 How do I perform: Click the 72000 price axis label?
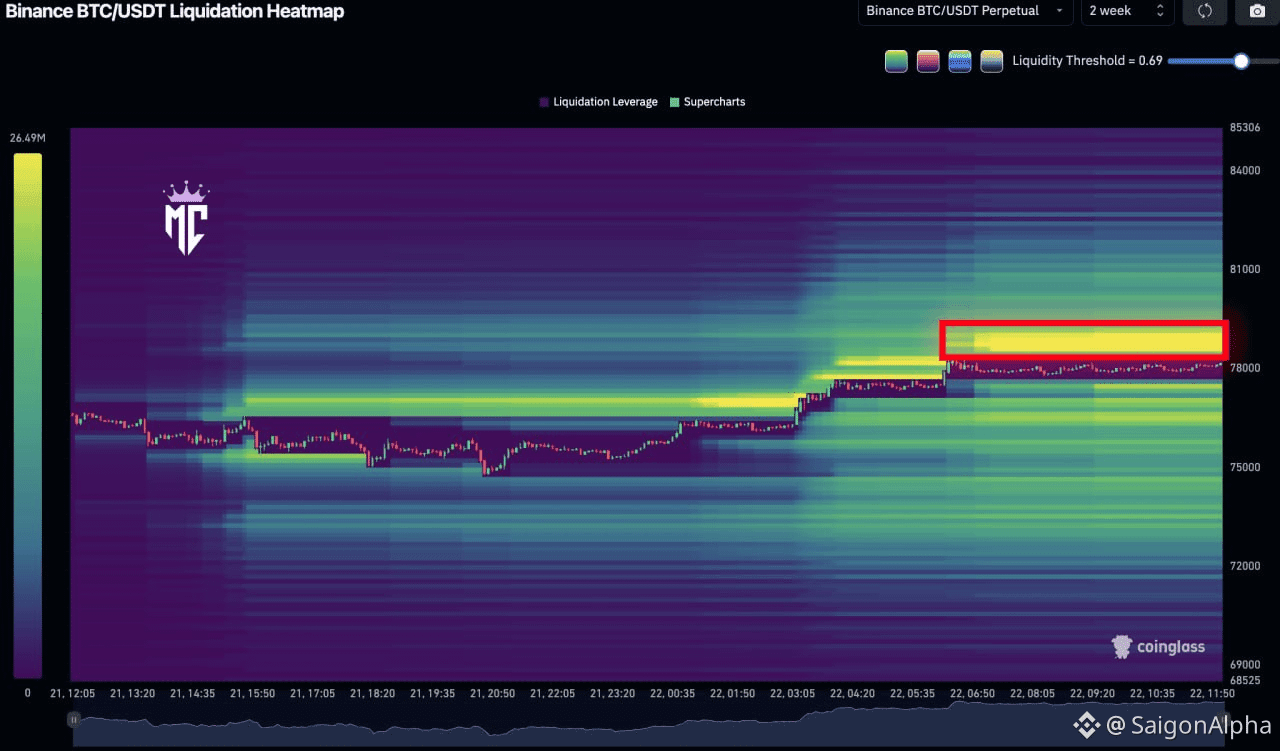[x=1245, y=566]
